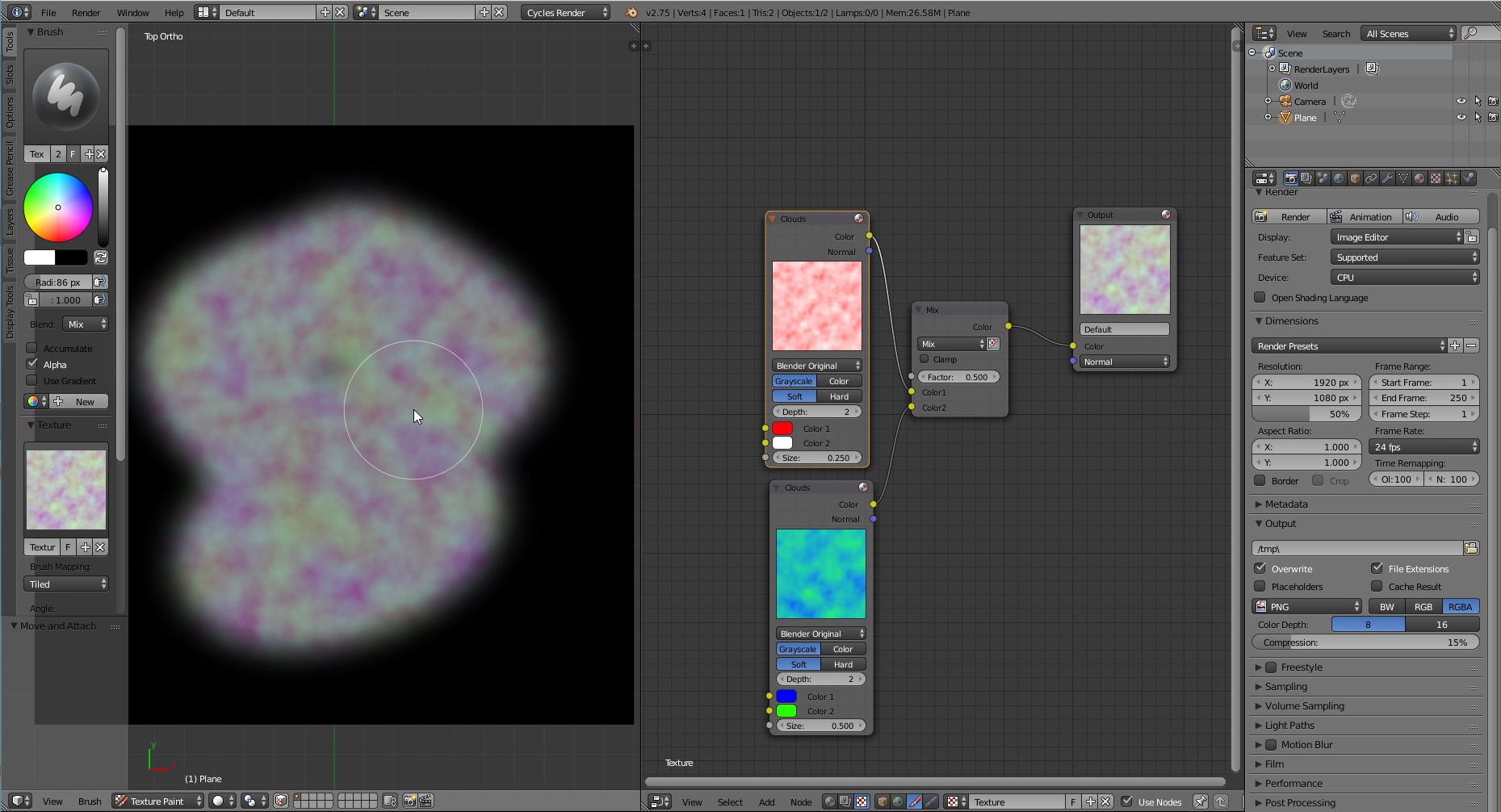This screenshot has height=812, width=1501.
Task: Open the brush Blend Mix dropdown
Action: tap(85, 324)
